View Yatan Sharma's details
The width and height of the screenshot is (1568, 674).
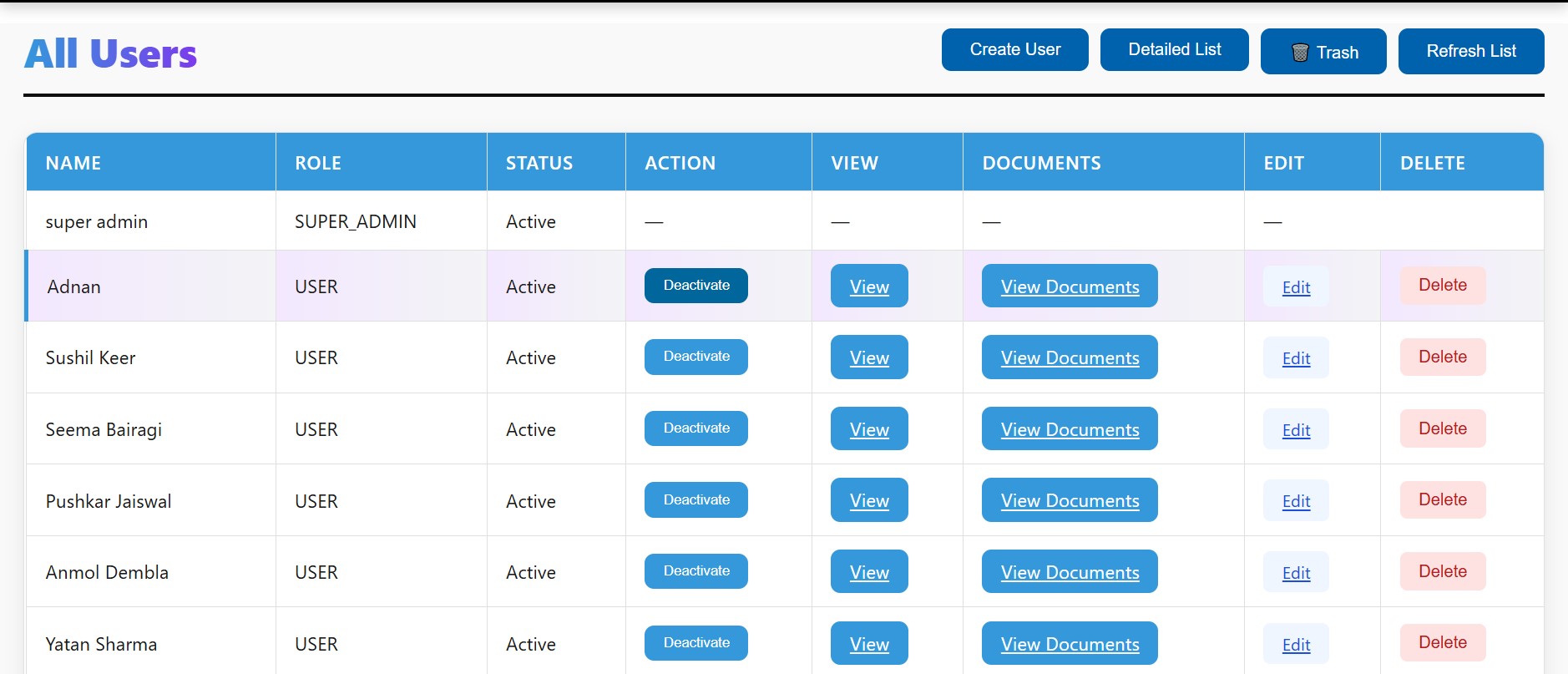(x=869, y=643)
